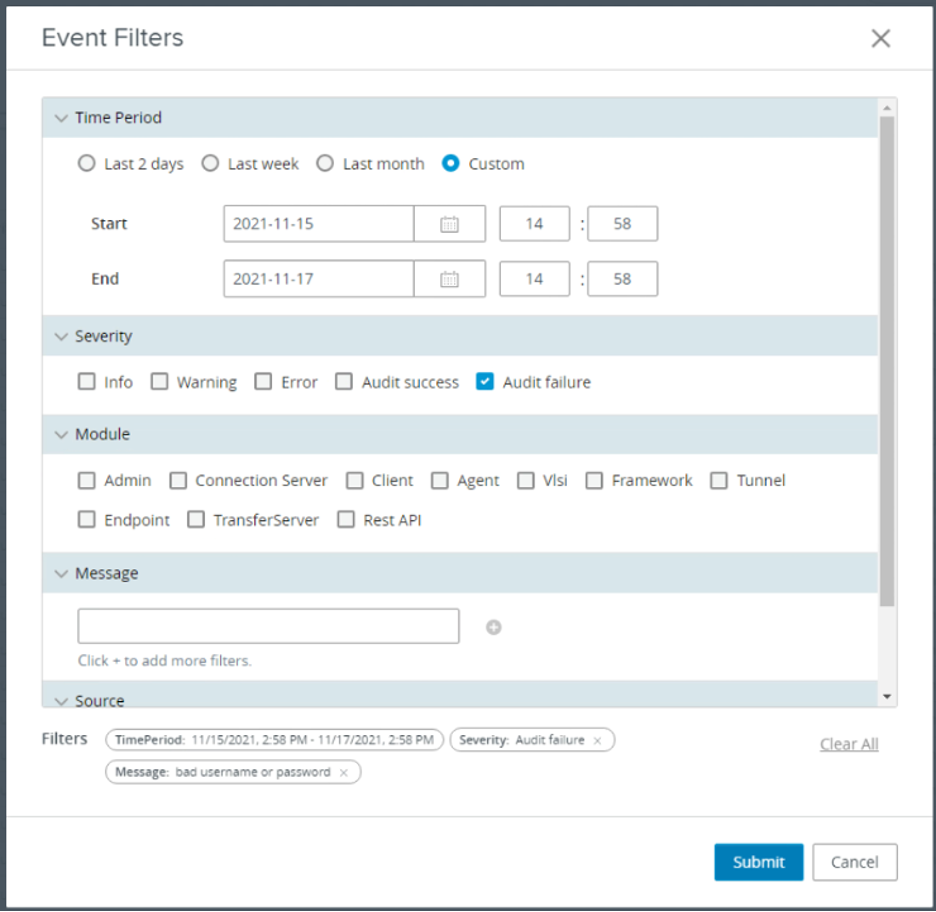Click the Start date input field
This screenshot has height=912, width=936.
point(318,224)
